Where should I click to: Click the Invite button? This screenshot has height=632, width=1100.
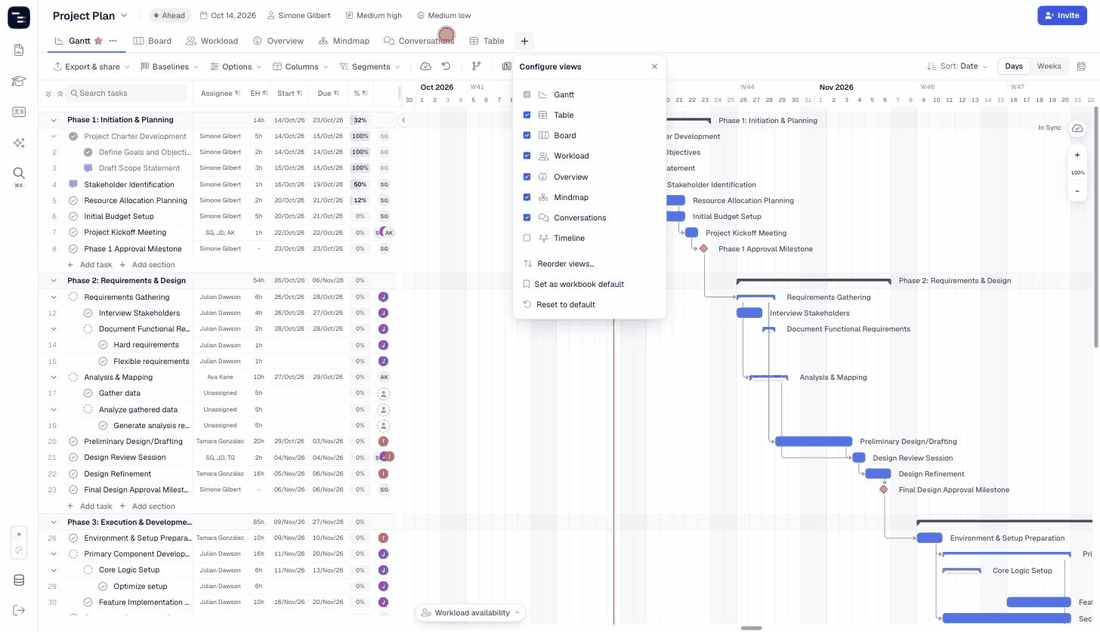(x=1061, y=15)
